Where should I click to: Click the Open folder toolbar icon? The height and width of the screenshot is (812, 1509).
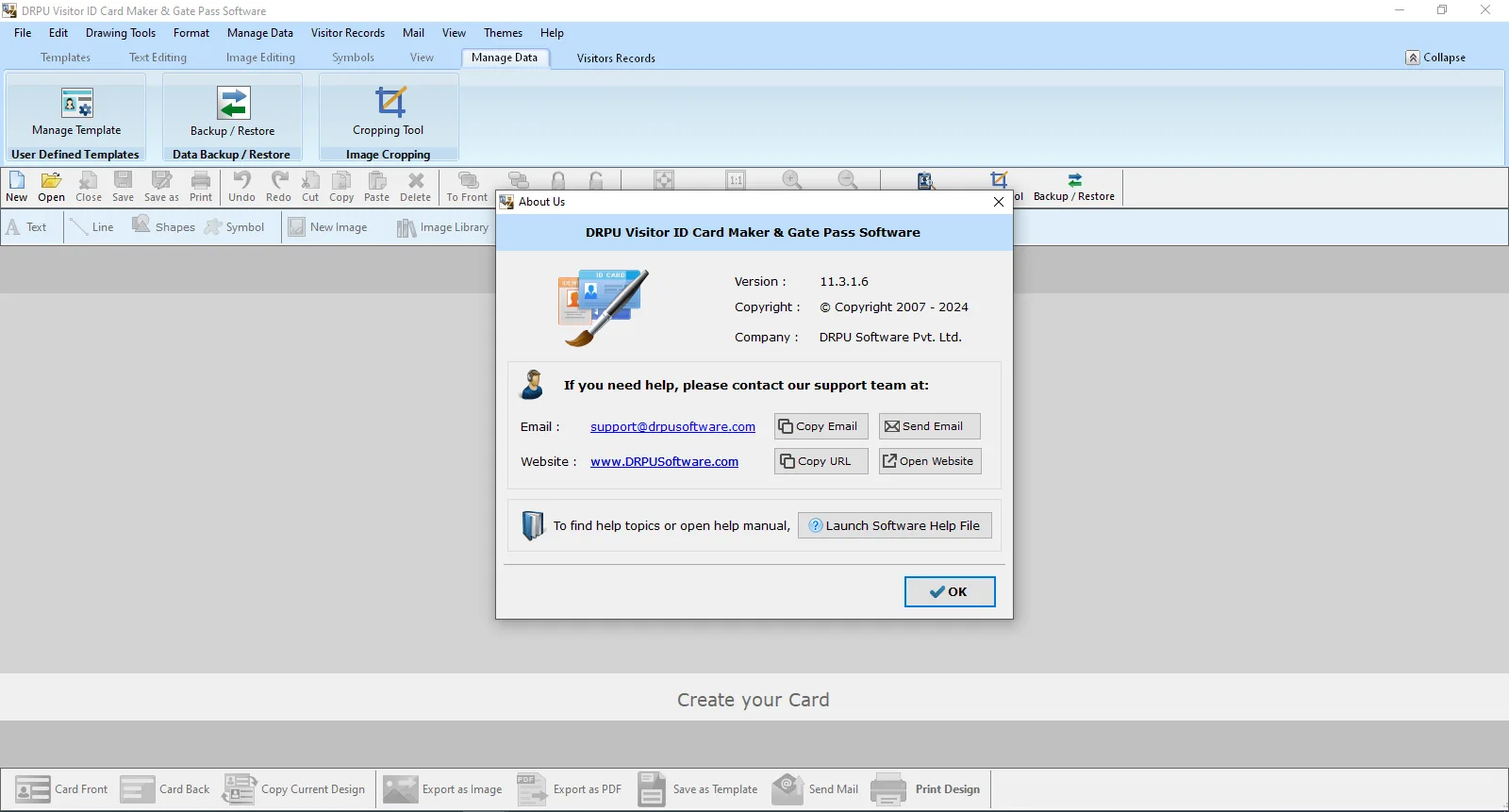(51, 187)
